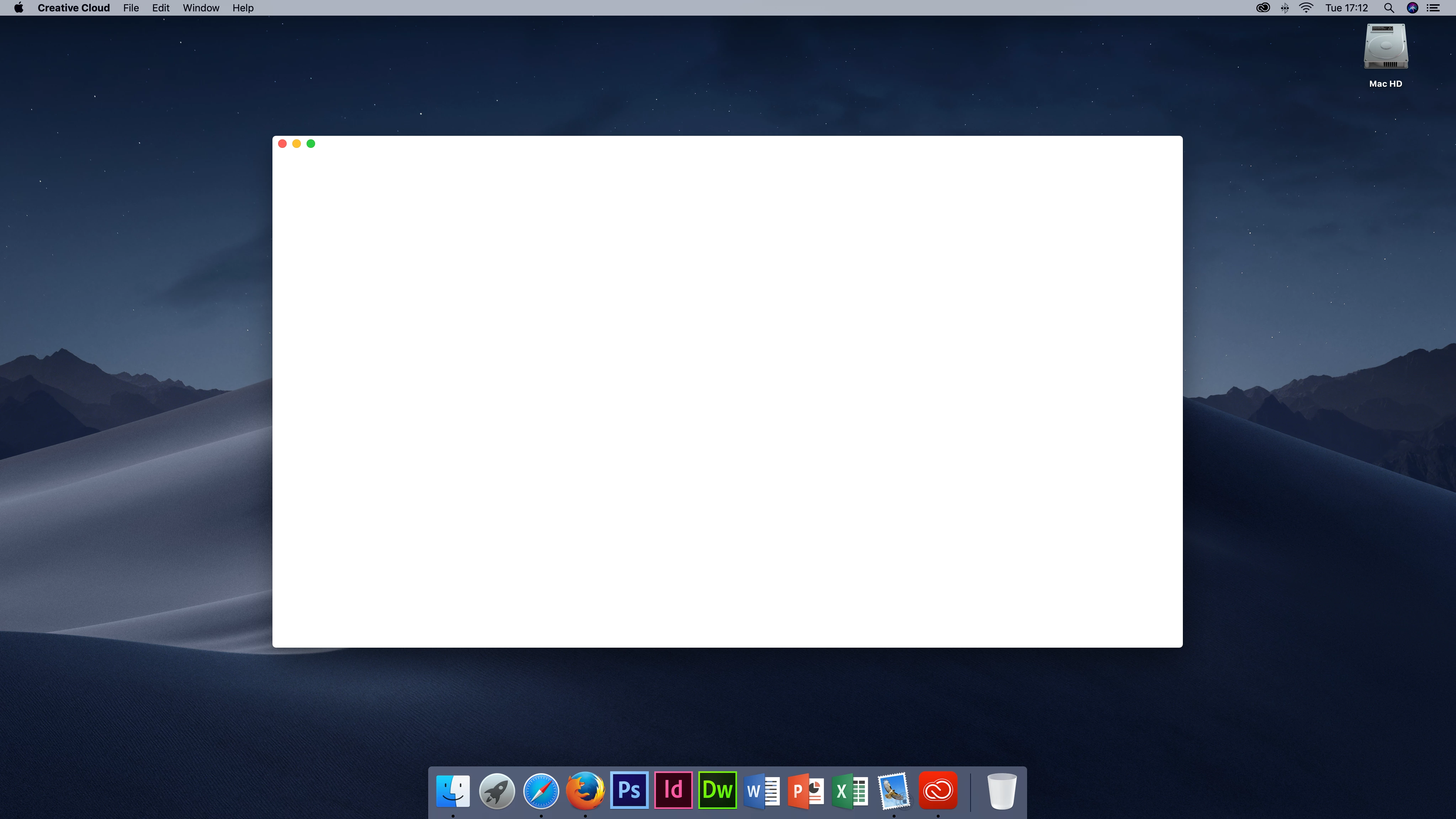Open Dreamweaver in the dock

717,790
